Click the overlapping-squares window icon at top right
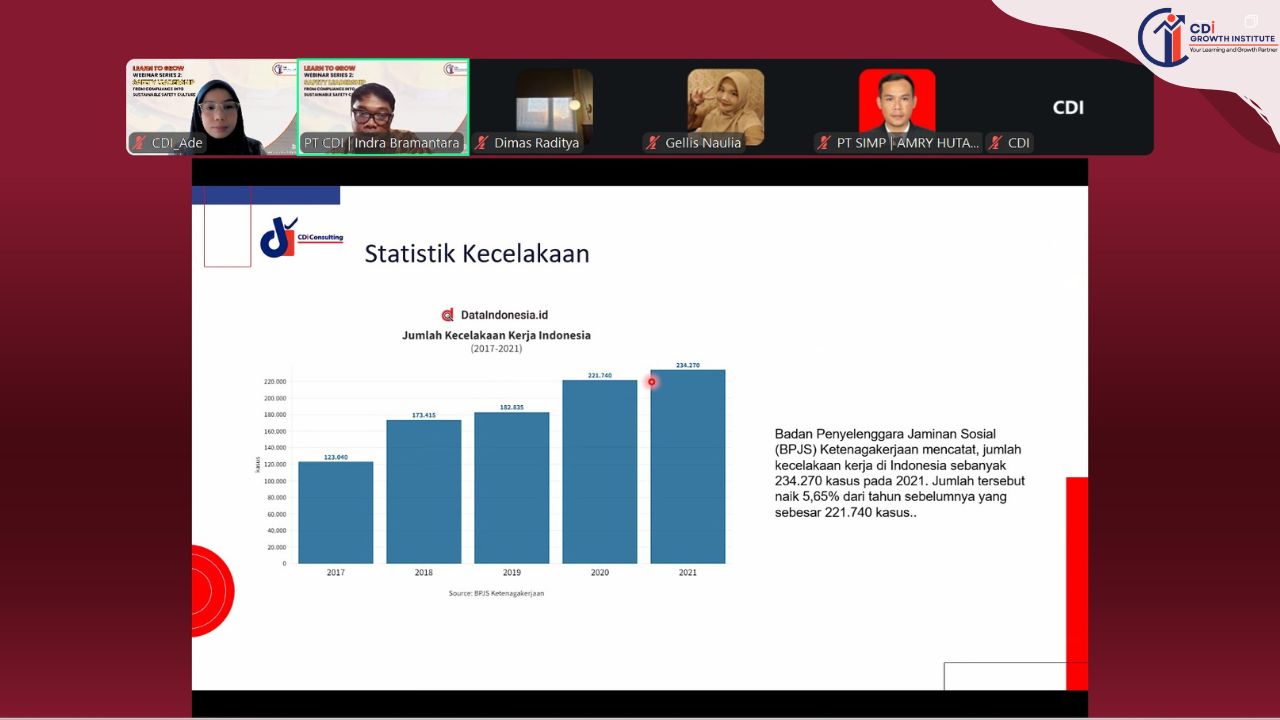The width and height of the screenshot is (1280, 720). point(1251,21)
